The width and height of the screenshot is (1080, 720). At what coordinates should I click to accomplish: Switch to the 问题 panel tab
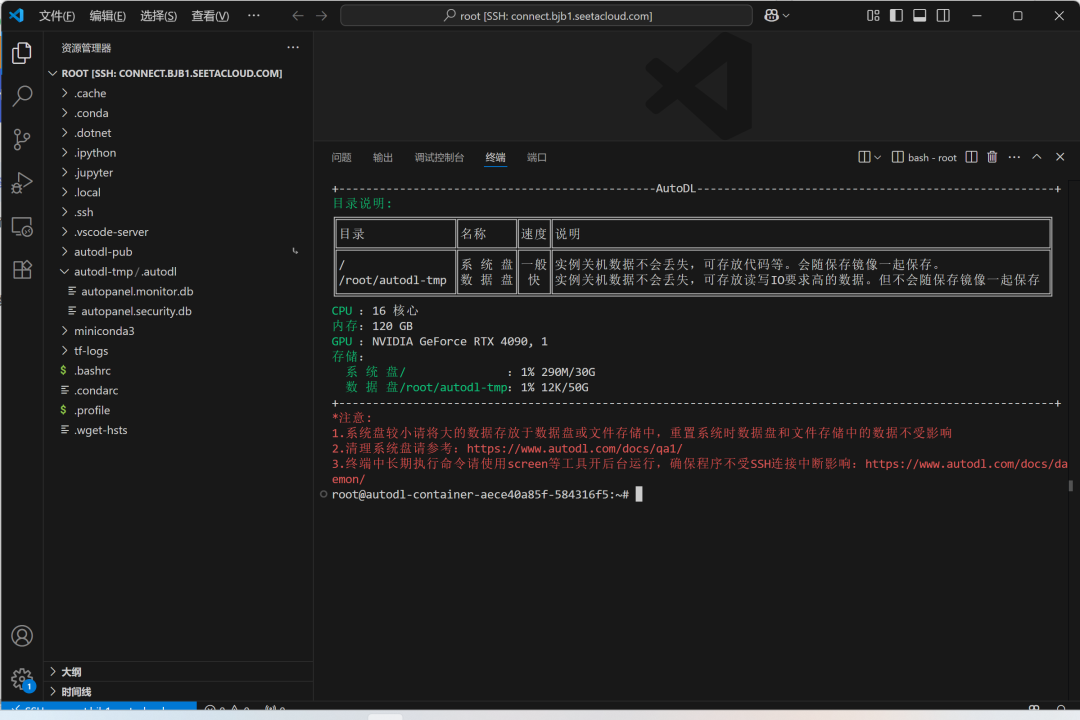pos(342,157)
